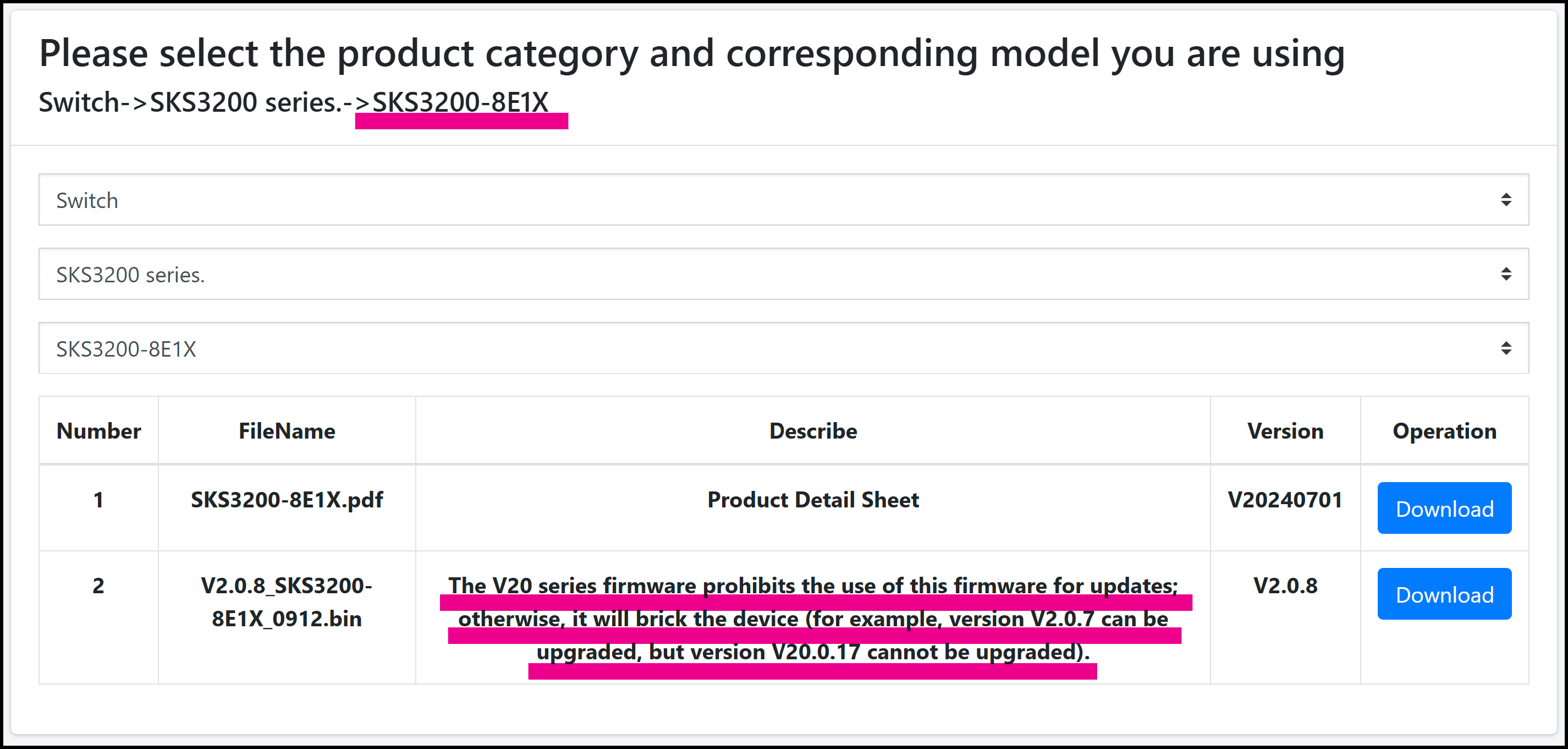The height and width of the screenshot is (749, 1568).
Task: Select the V2.0.8_SKS3200-8E1X_0912.bin file name
Action: [287, 602]
